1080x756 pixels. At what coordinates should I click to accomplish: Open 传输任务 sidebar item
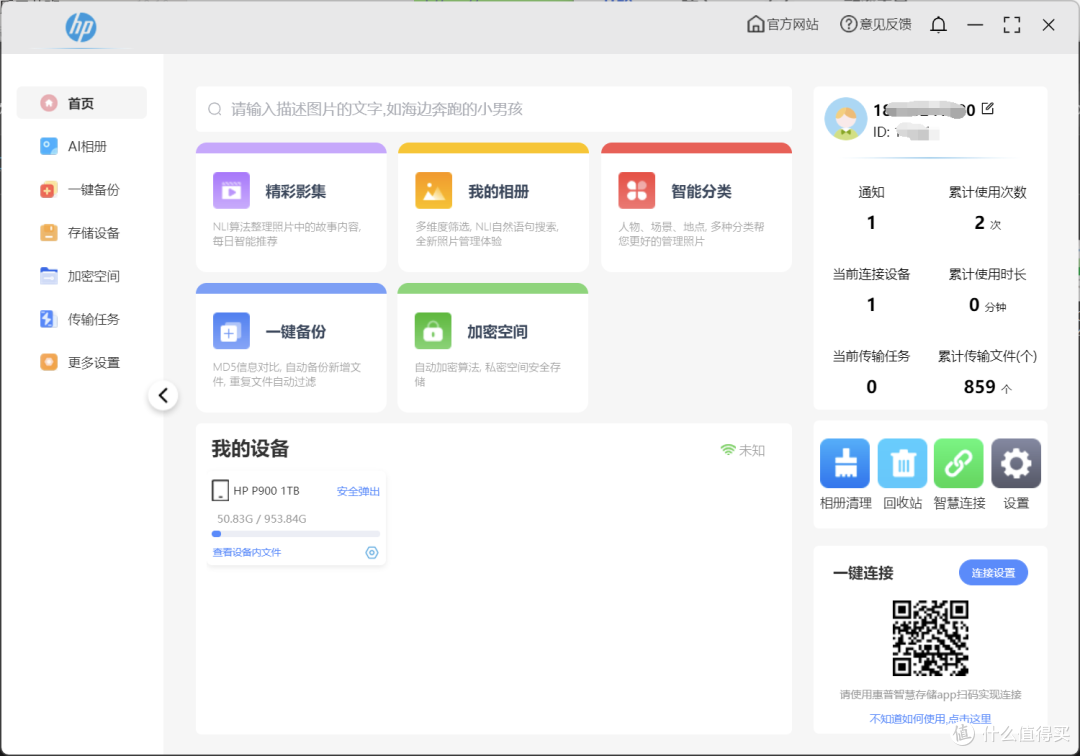(x=82, y=319)
